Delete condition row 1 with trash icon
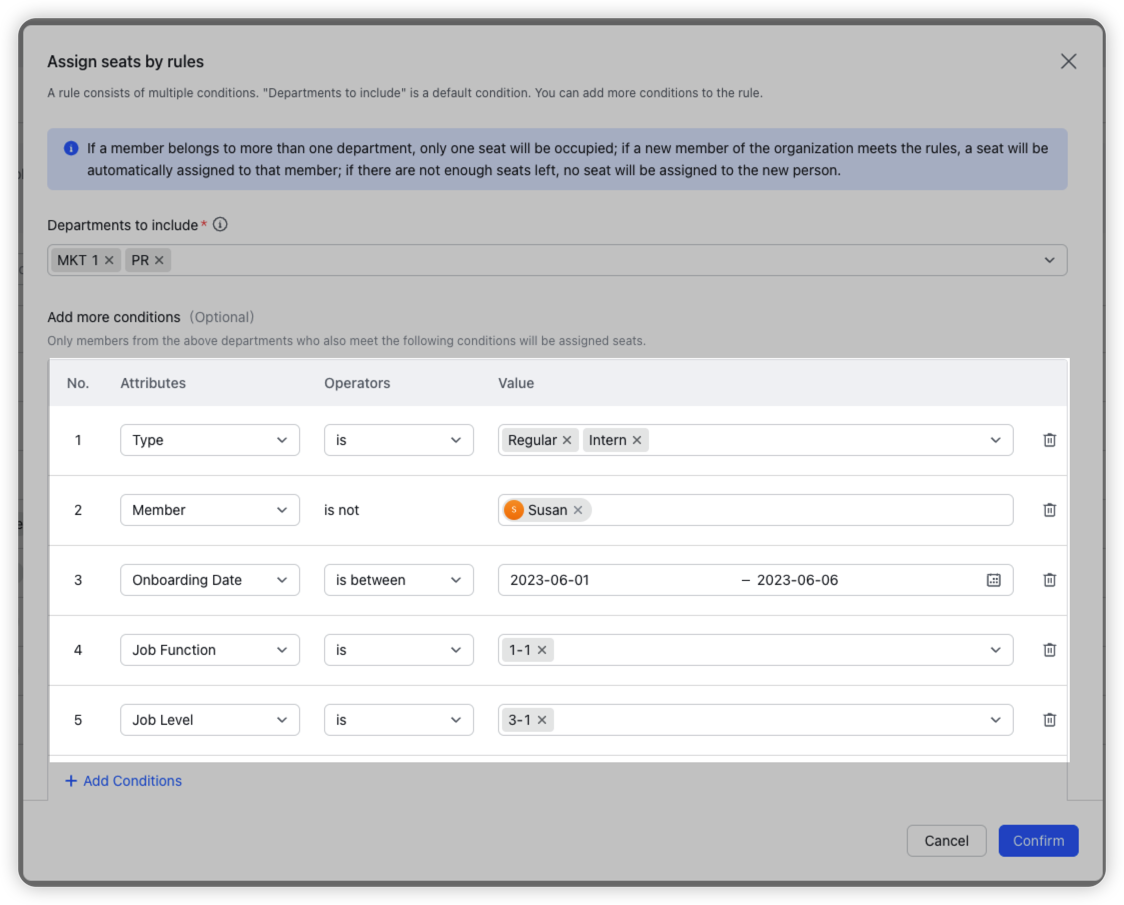The image size is (1124, 905). 1049,440
